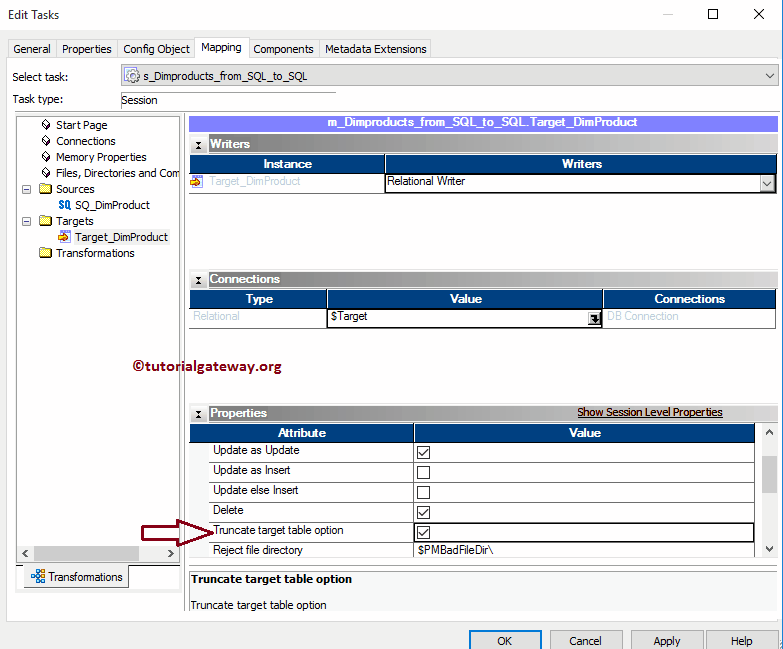The height and width of the screenshot is (649, 783).
Task: Collapse the Targets tree node
Action: (27, 221)
